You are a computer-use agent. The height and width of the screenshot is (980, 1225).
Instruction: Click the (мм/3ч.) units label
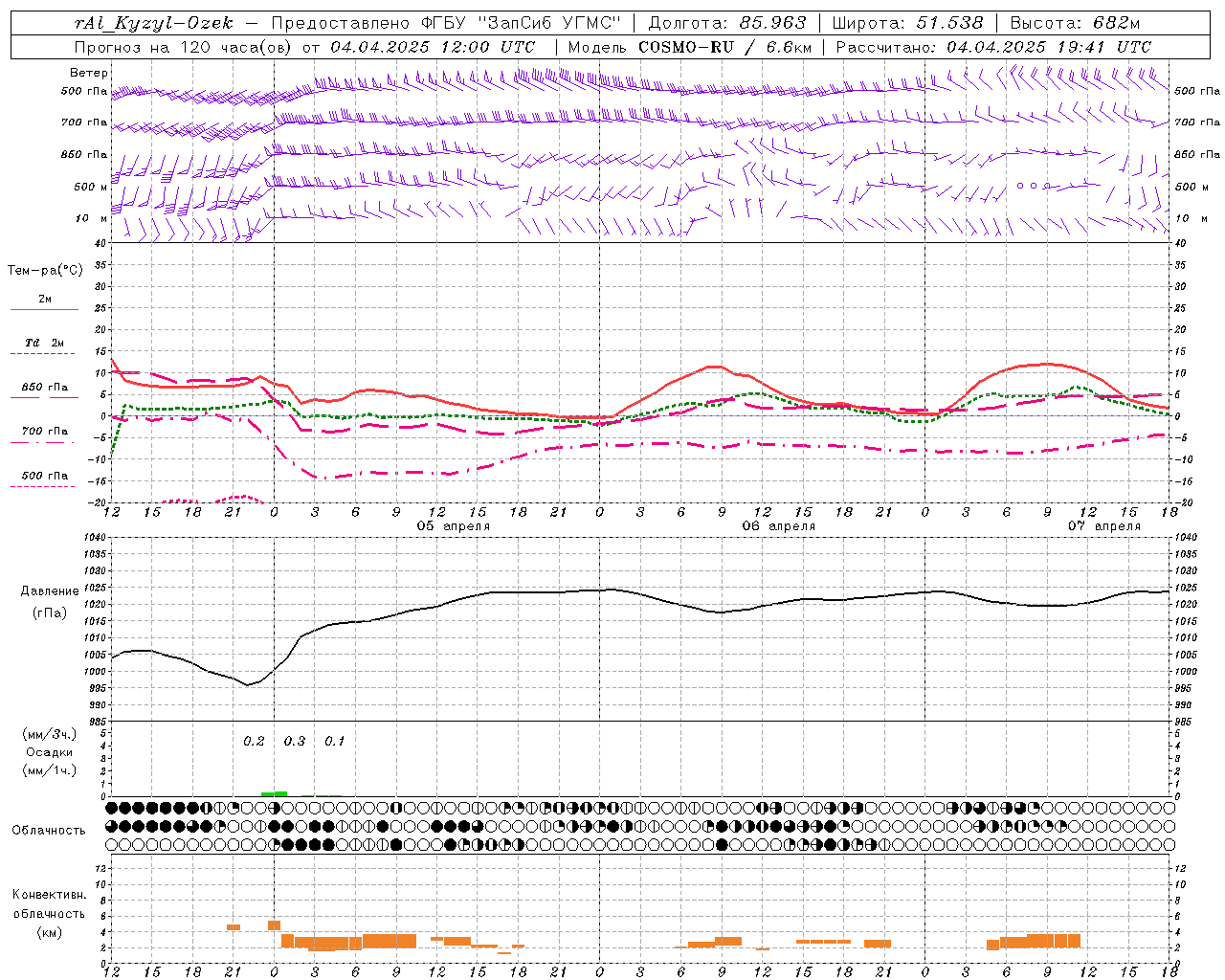click(x=50, y=734)
